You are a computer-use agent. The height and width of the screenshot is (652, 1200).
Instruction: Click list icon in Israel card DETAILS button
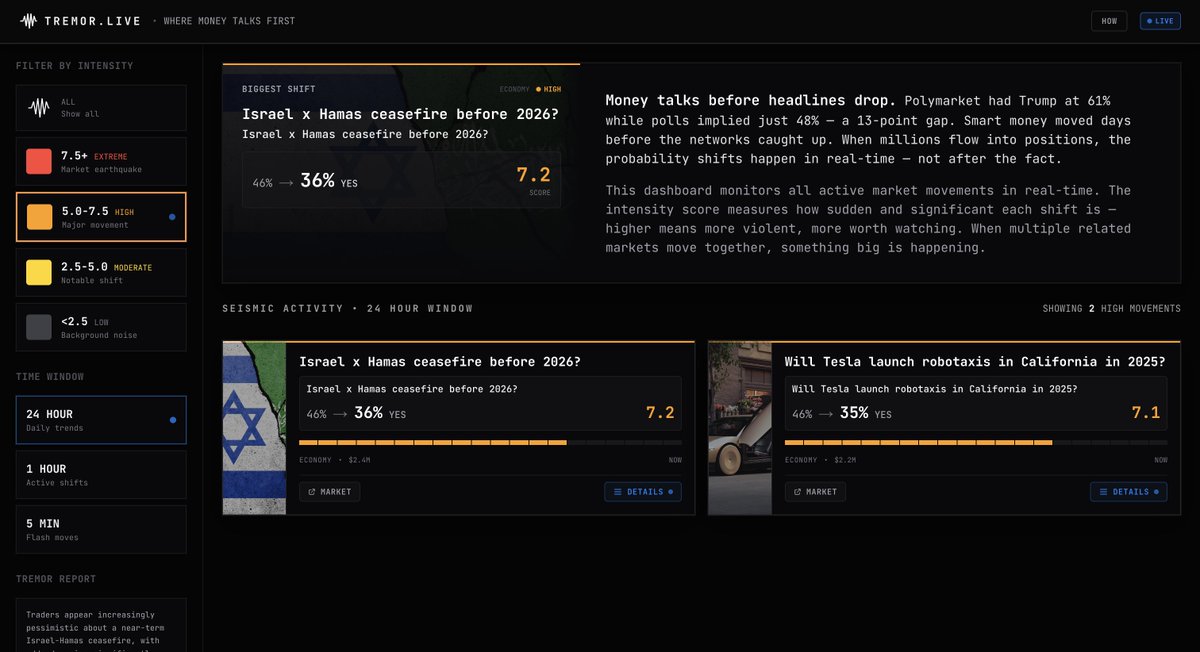point(617,492)
